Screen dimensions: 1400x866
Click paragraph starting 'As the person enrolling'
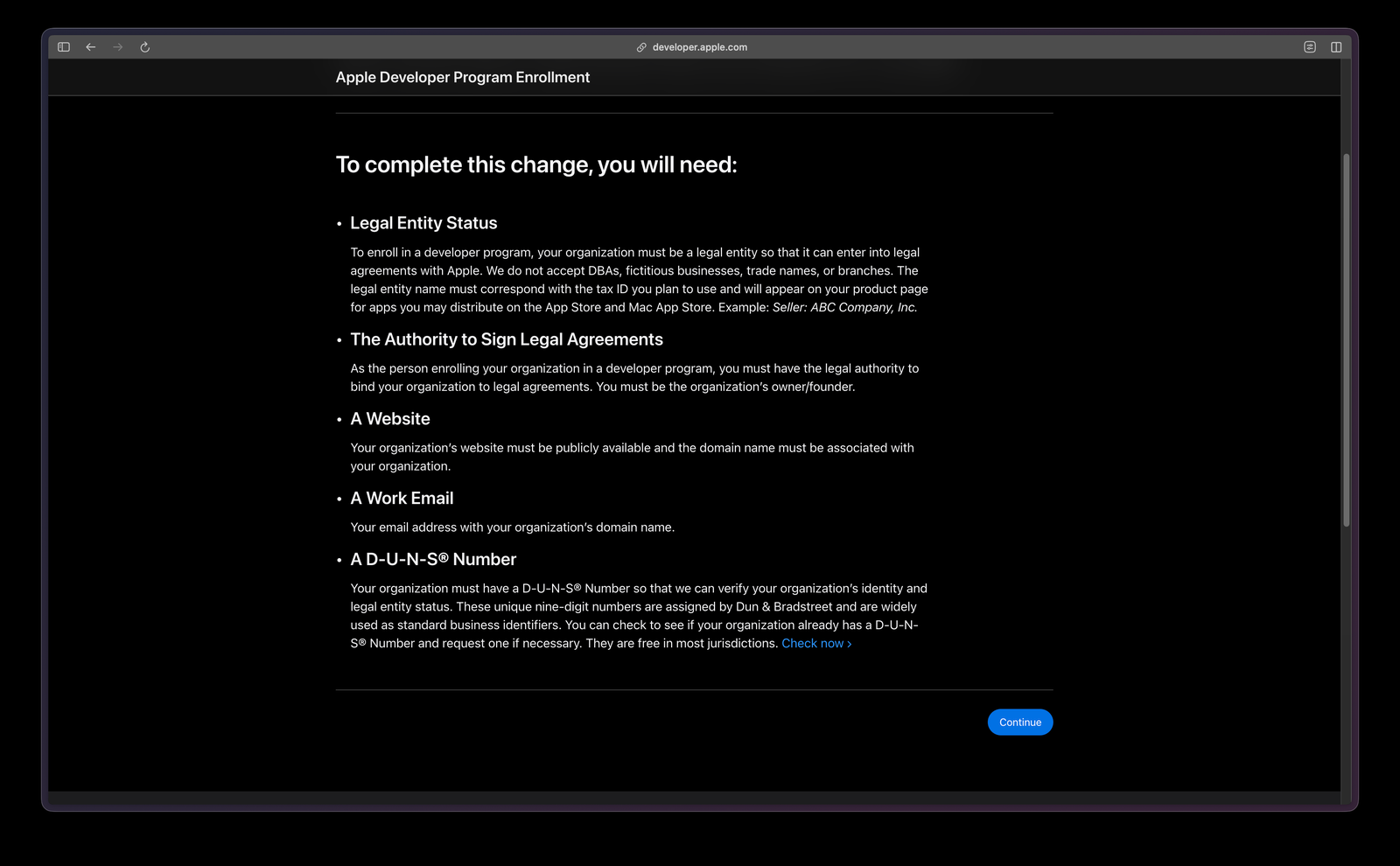(x=635, y=378)
